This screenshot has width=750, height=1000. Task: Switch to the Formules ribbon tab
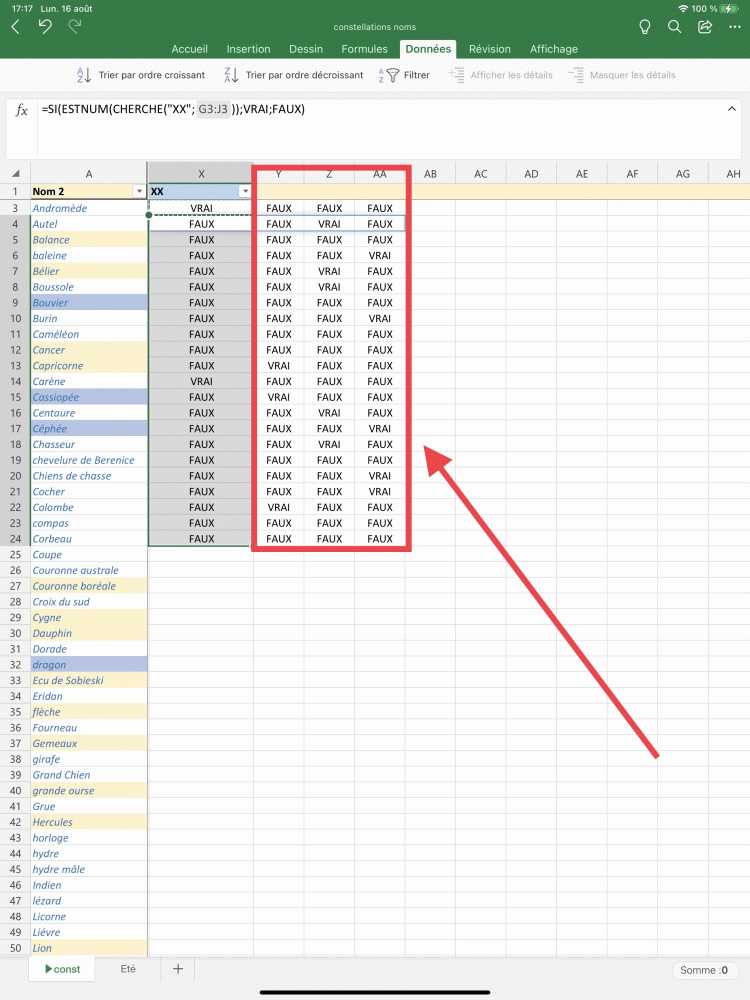click(x=364, y=49)
